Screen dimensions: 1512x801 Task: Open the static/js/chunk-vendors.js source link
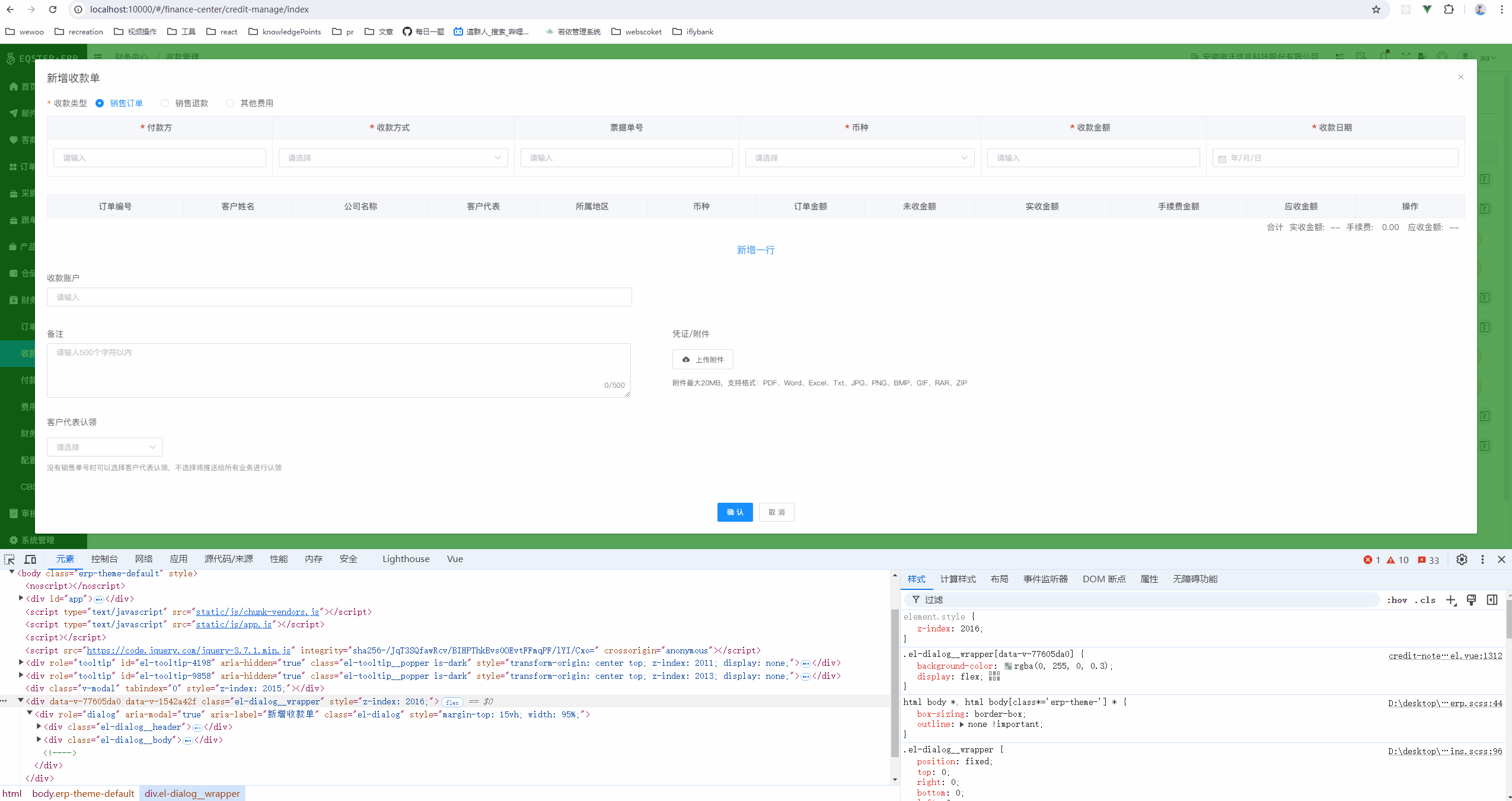[257, 612]
